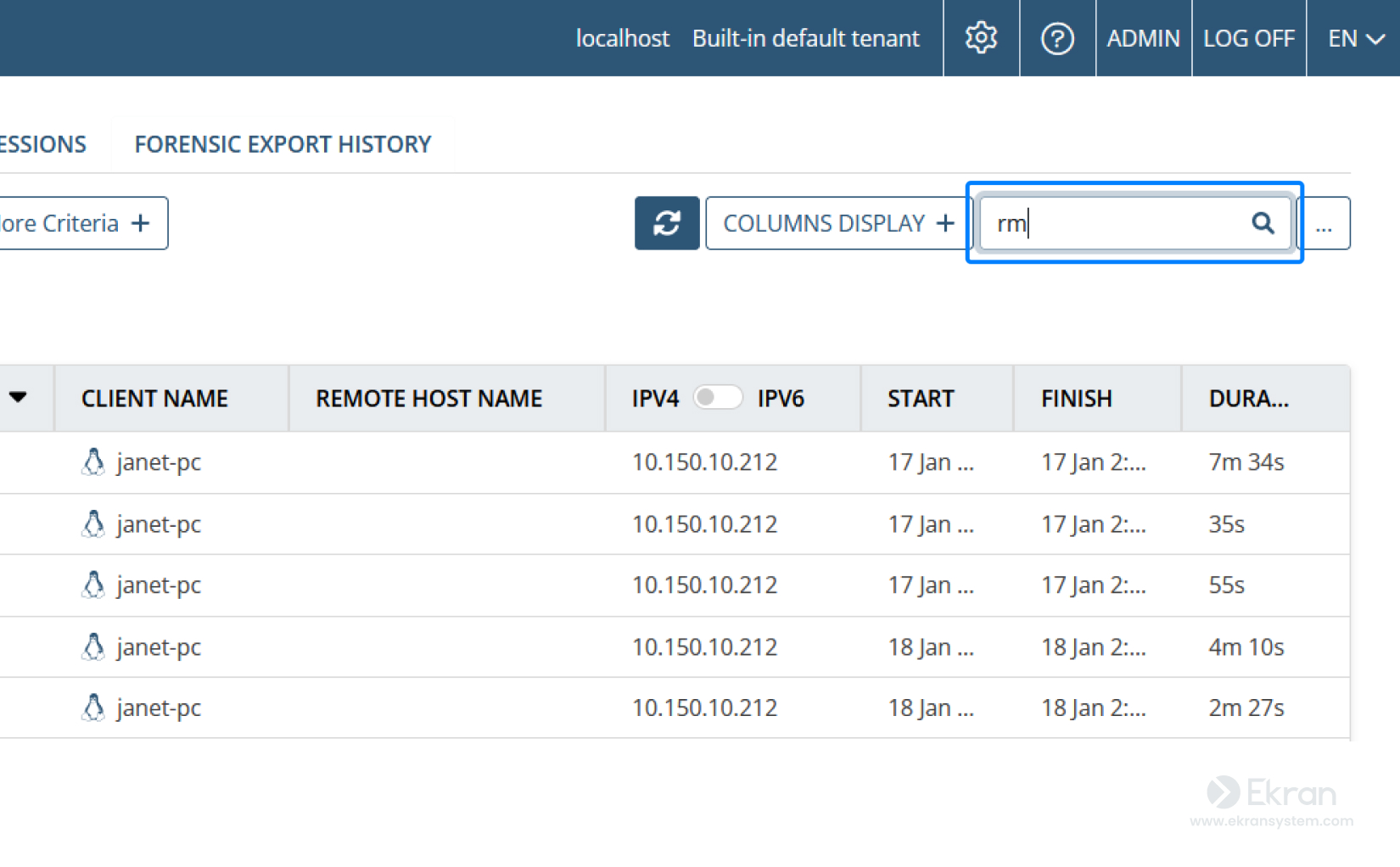Image resolution: width=1400 pixels, height=867 pixels.
Task: Open the settings gear icon
Action: click(x=981, y=37)
